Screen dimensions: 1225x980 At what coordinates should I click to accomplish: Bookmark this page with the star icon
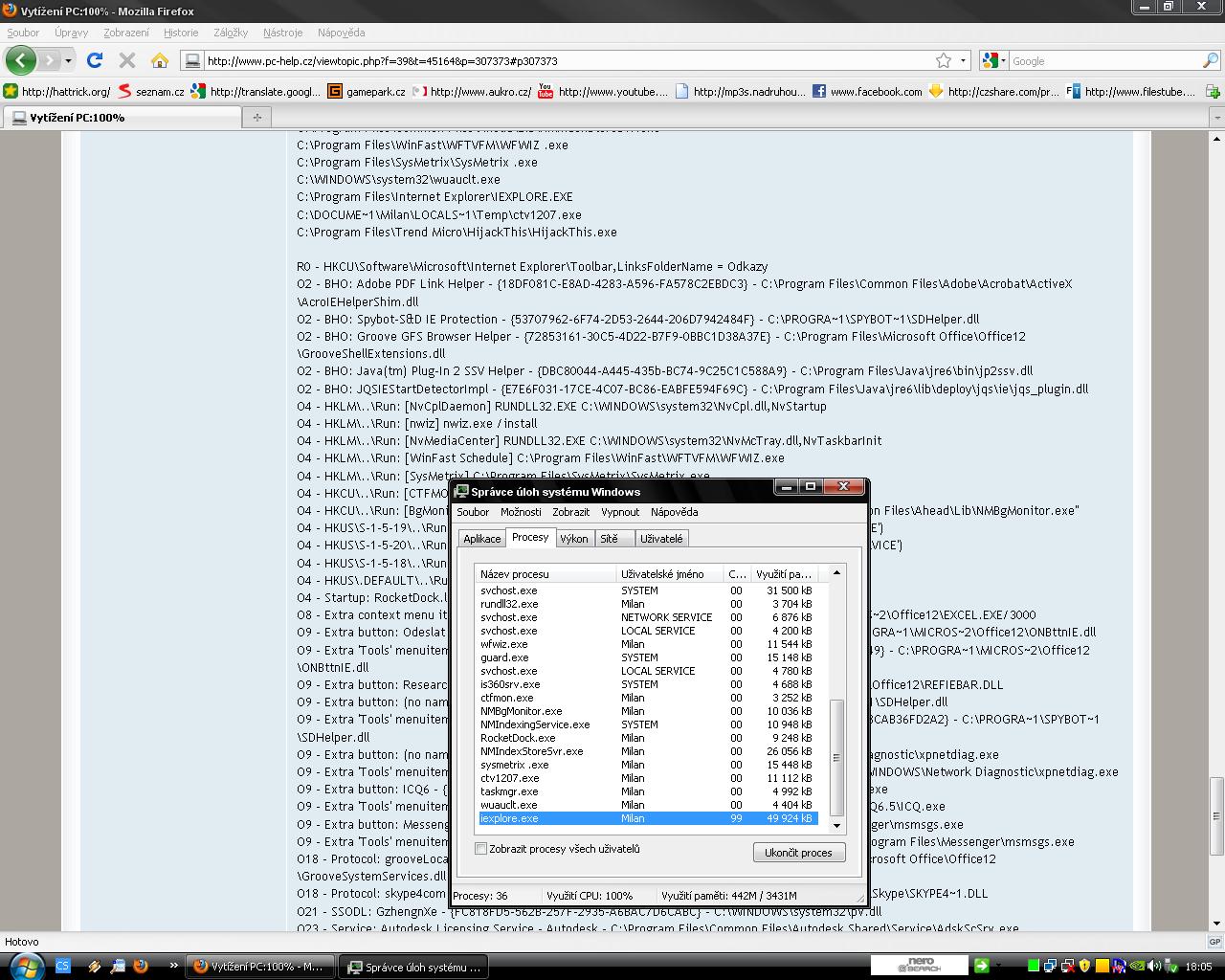[x=944, y=60]
